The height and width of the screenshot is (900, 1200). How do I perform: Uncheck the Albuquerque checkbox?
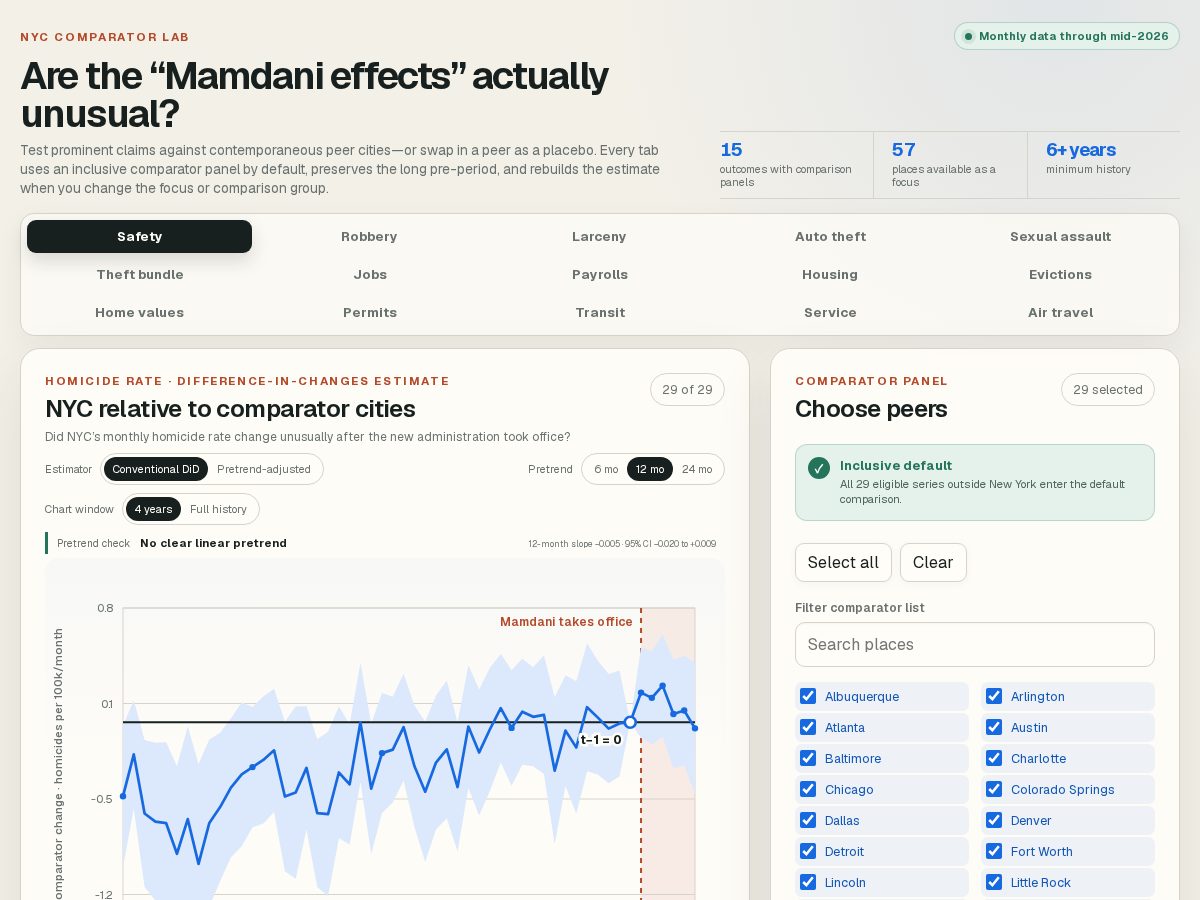[x=808, y=697]
